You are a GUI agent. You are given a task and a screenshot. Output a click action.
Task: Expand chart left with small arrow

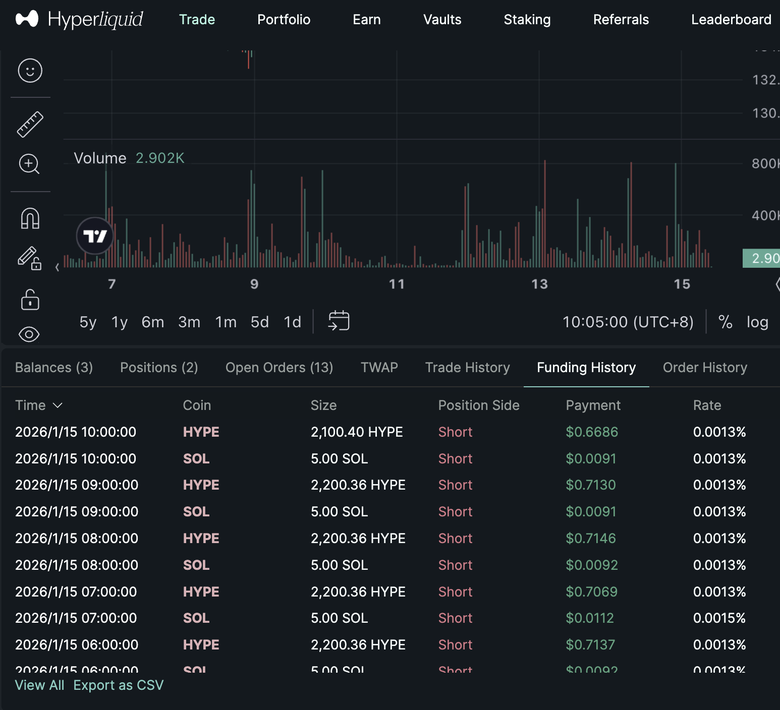[x=57, y=267]
